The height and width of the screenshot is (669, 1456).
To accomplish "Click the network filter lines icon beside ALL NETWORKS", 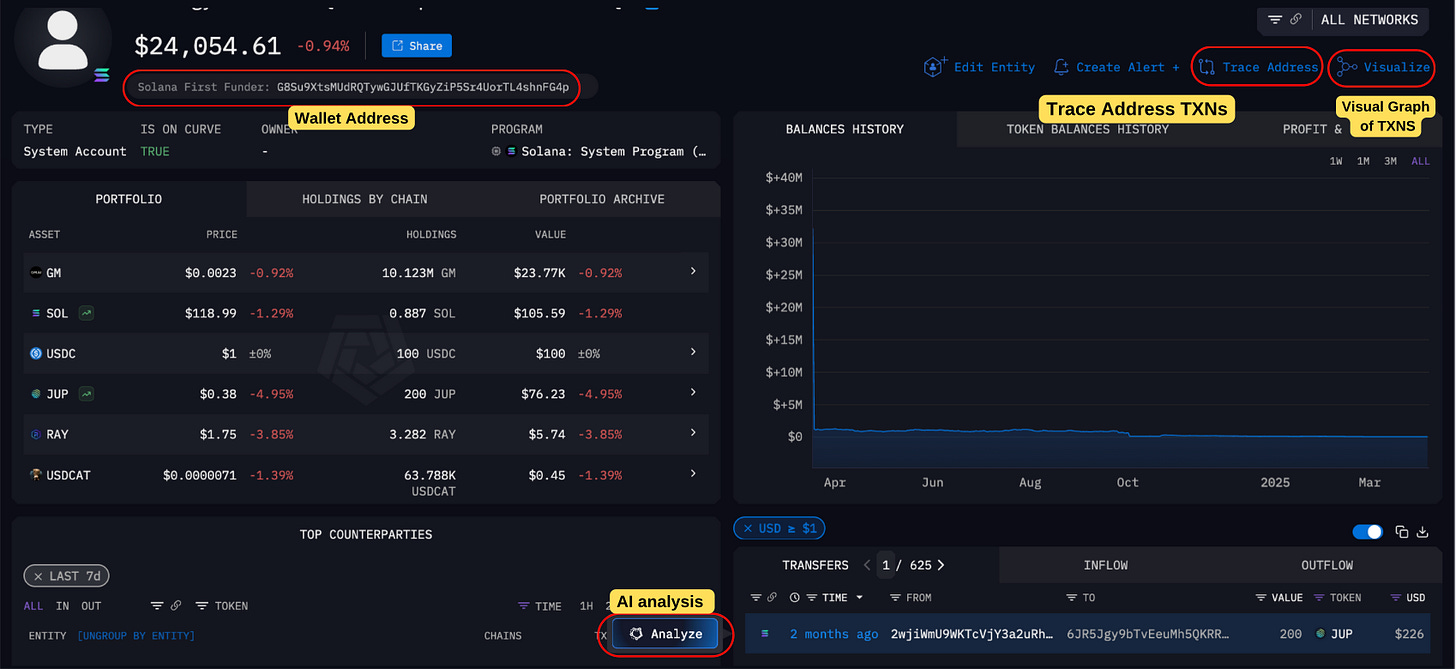I will tap(1275, 20).
